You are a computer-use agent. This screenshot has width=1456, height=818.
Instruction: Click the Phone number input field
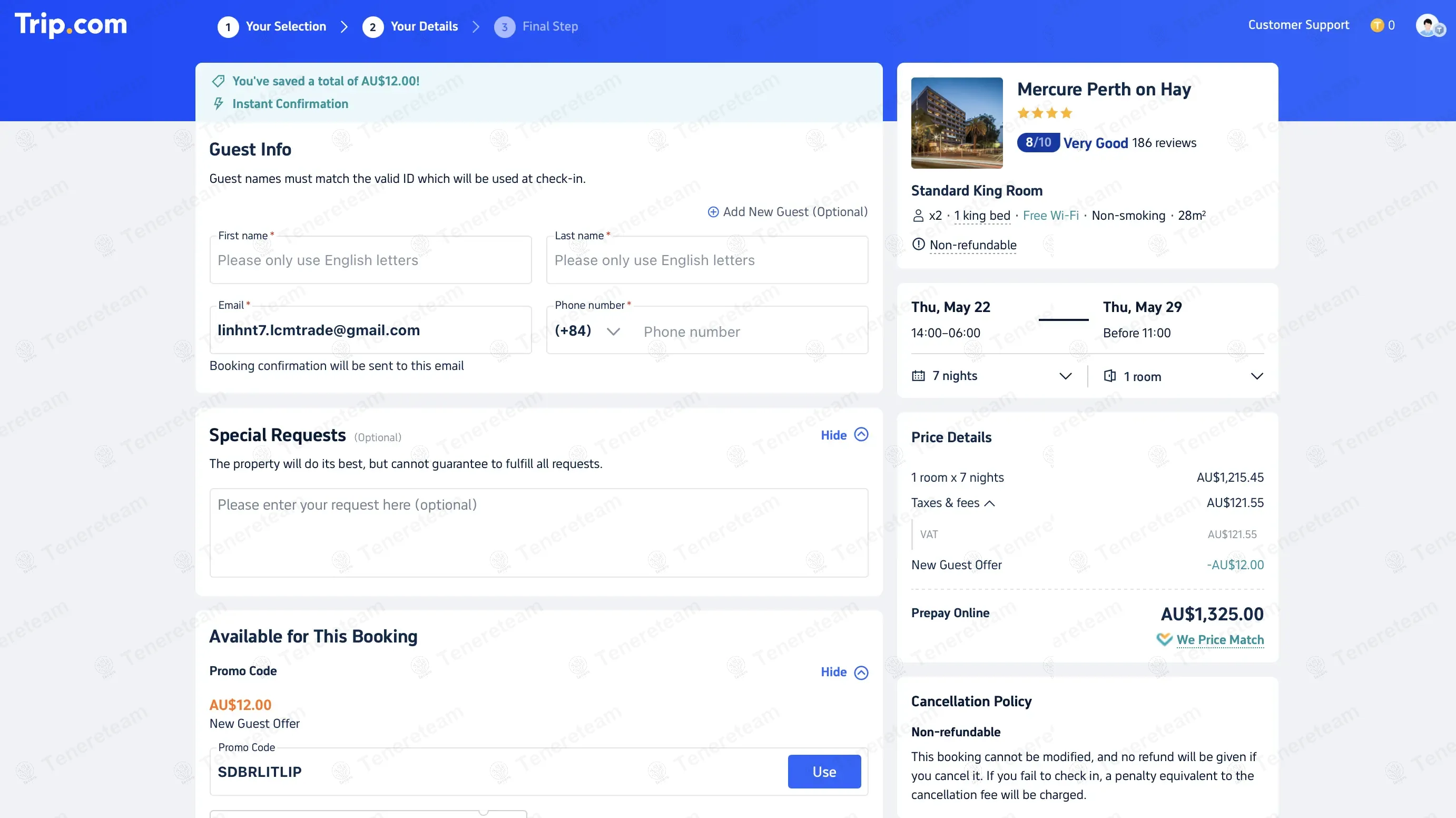tap(752, 332)
